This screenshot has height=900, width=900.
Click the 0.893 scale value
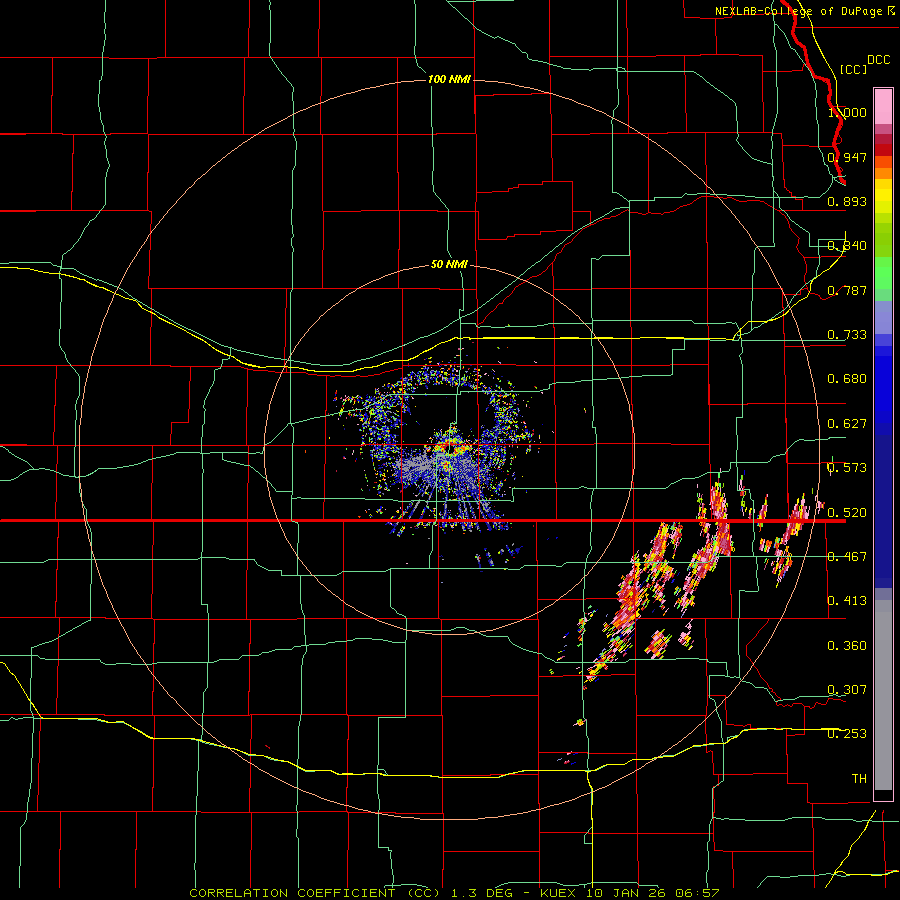click(847, 201)
